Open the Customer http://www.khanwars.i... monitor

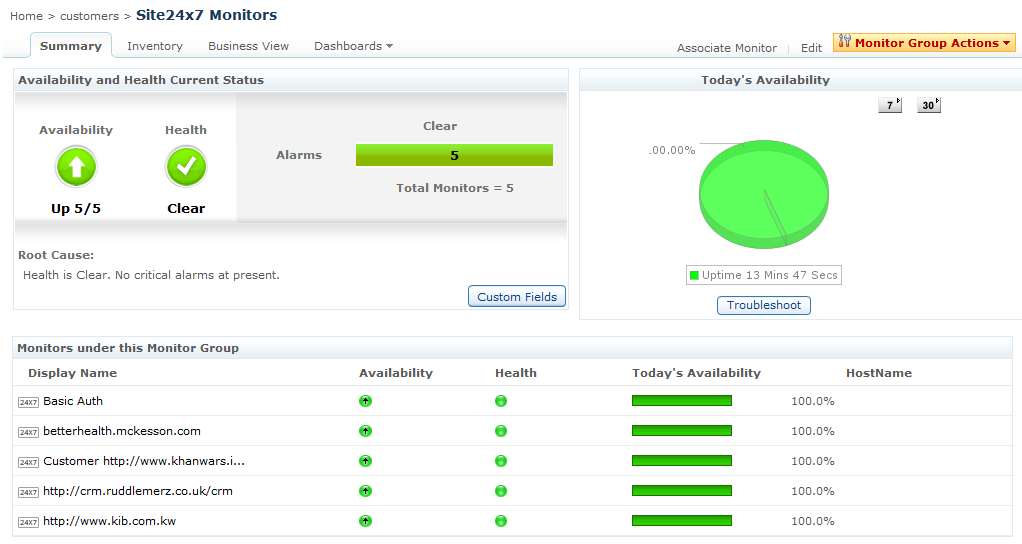(x=144, y=461)
